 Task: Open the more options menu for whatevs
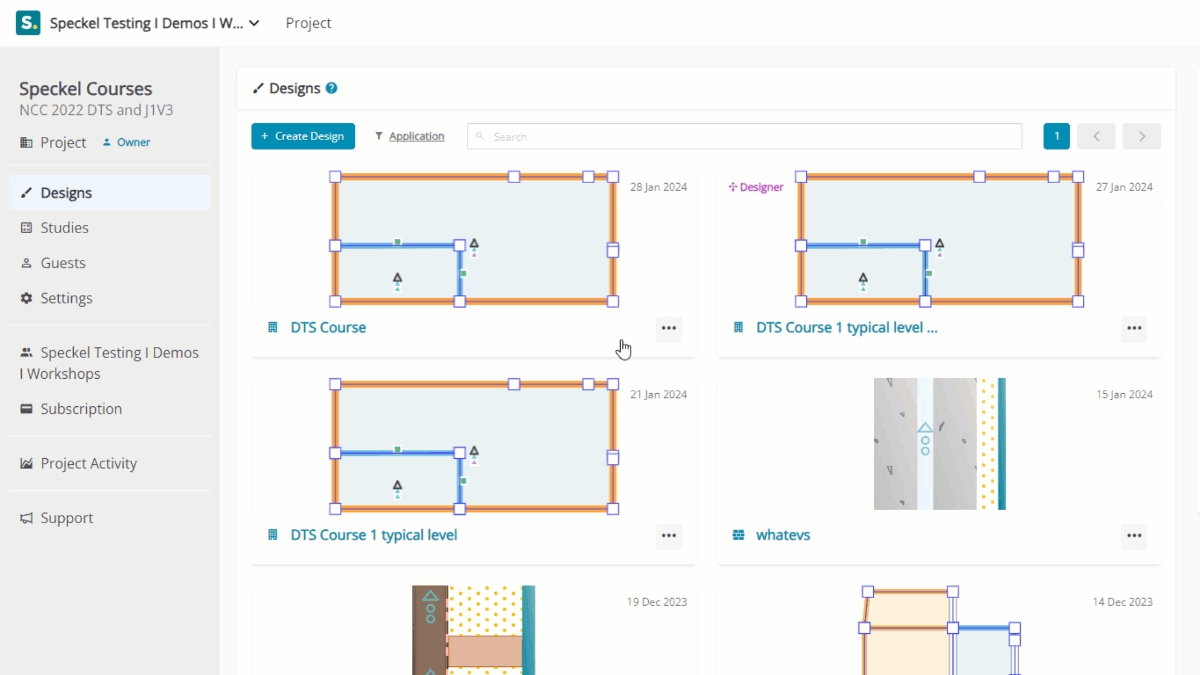coord(1134,536)
